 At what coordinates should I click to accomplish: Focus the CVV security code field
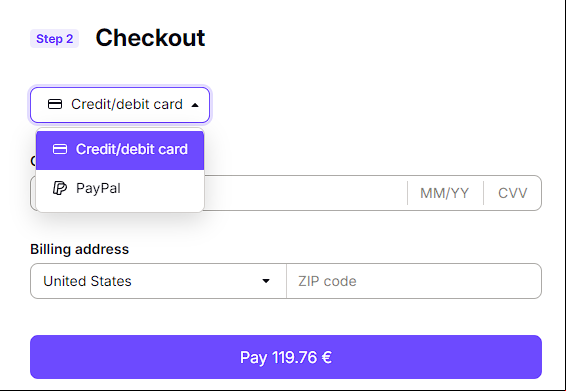coord(513,193)
